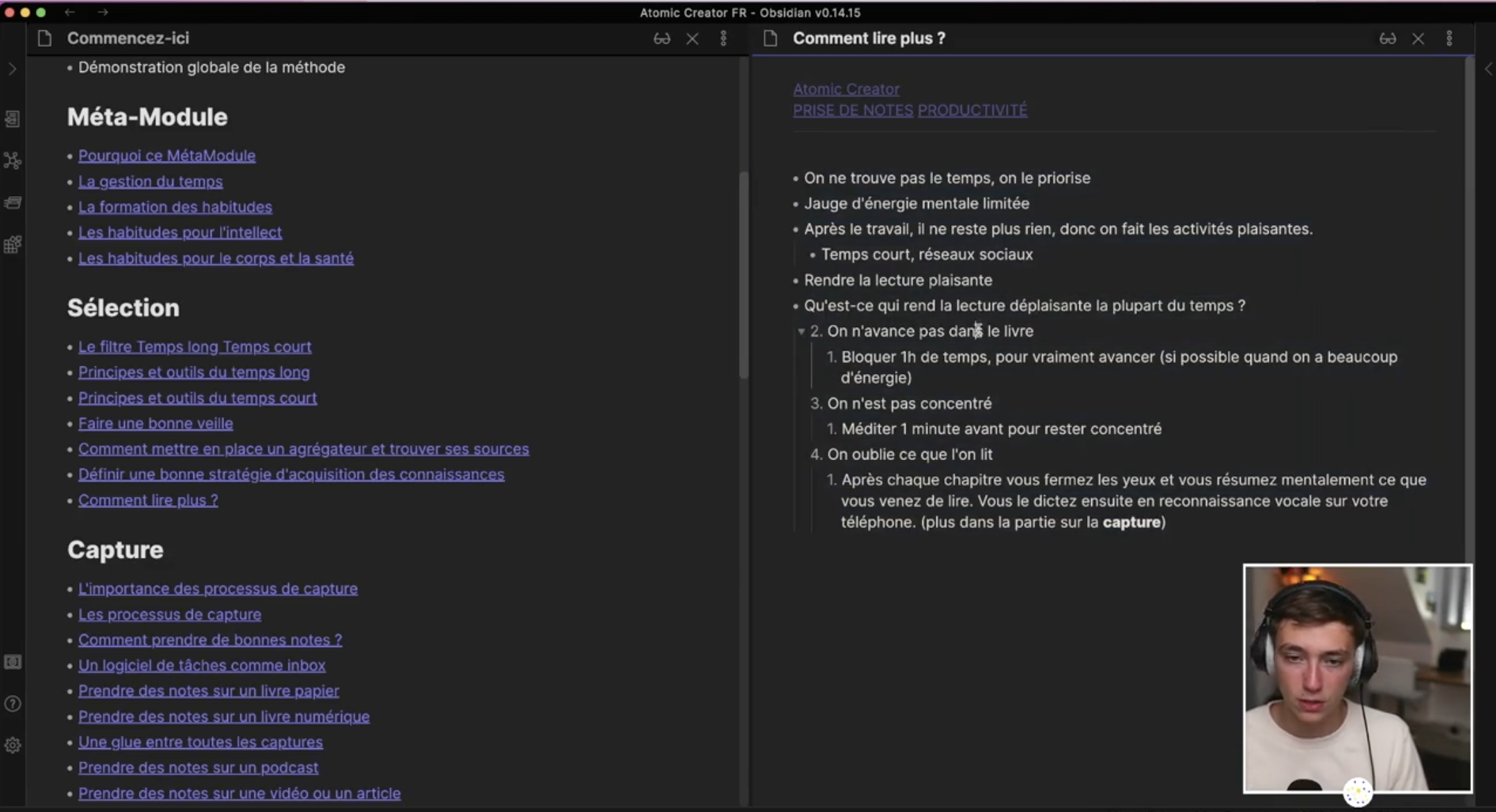Click the left pane vertical scrollbar
Image resolution: width=1496 pixels, height=812 pixels.
pos(744,274)
